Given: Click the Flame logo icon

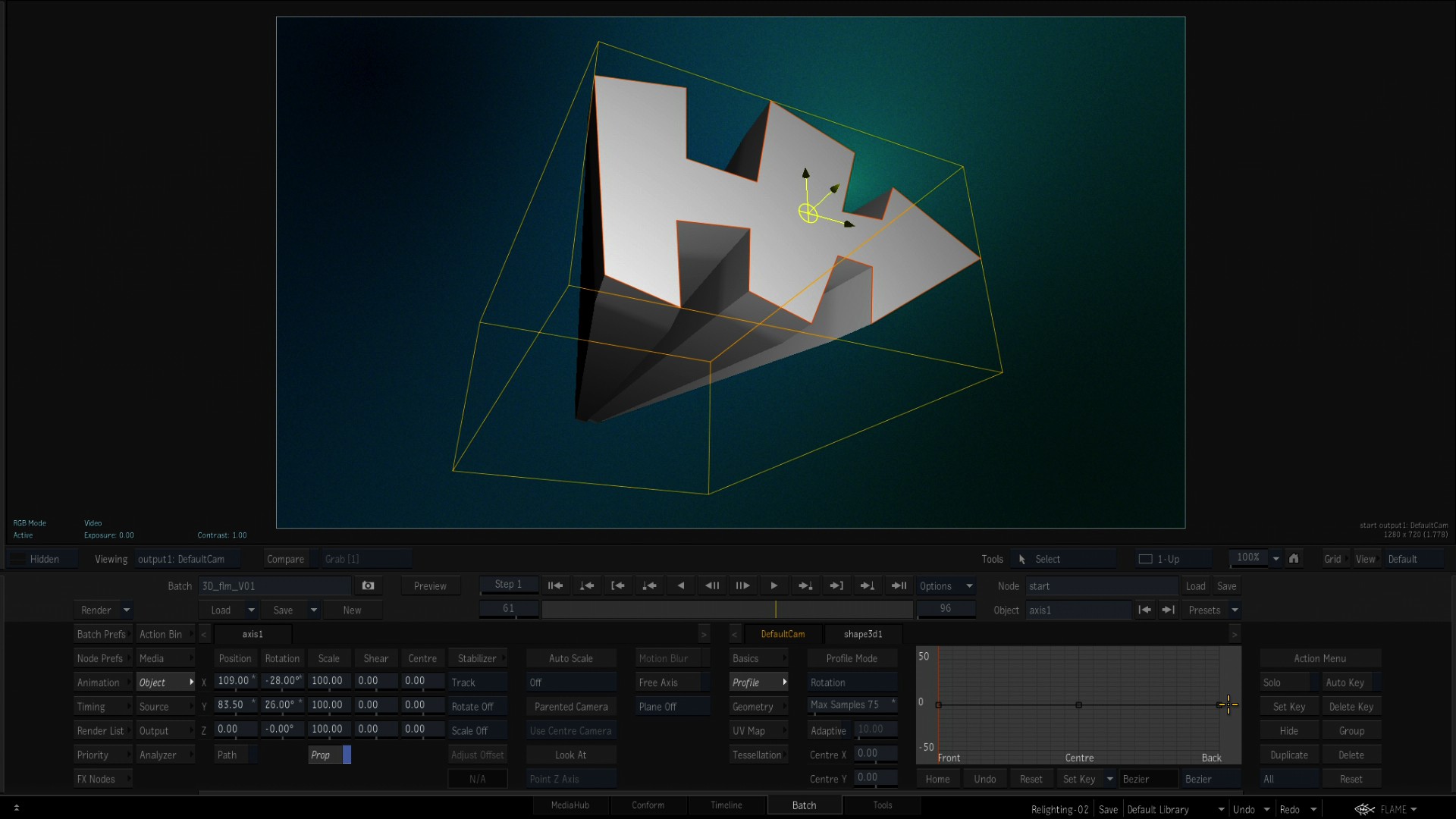Looking at the screenshot, I should coord(1365,809).
